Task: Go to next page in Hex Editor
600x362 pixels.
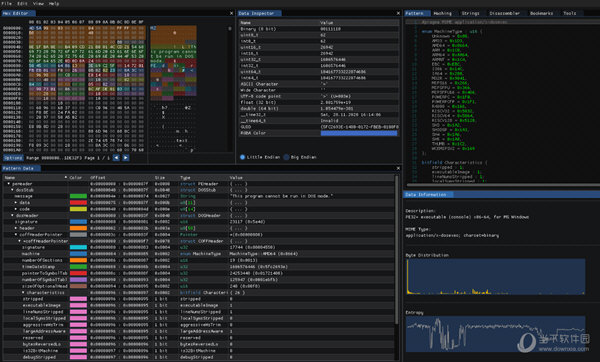Action: [126, 158]
